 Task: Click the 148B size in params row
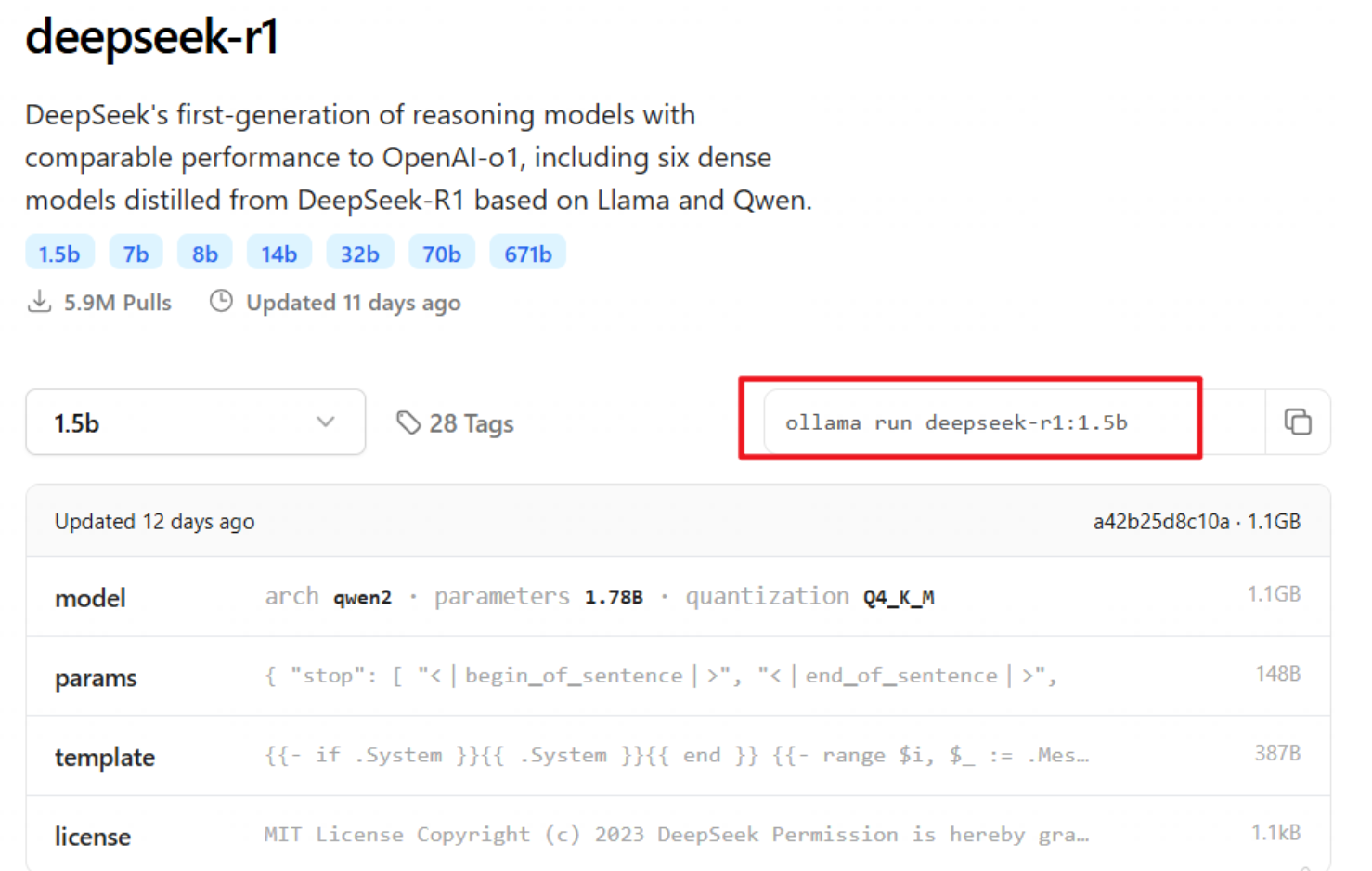pos(1278,674)
